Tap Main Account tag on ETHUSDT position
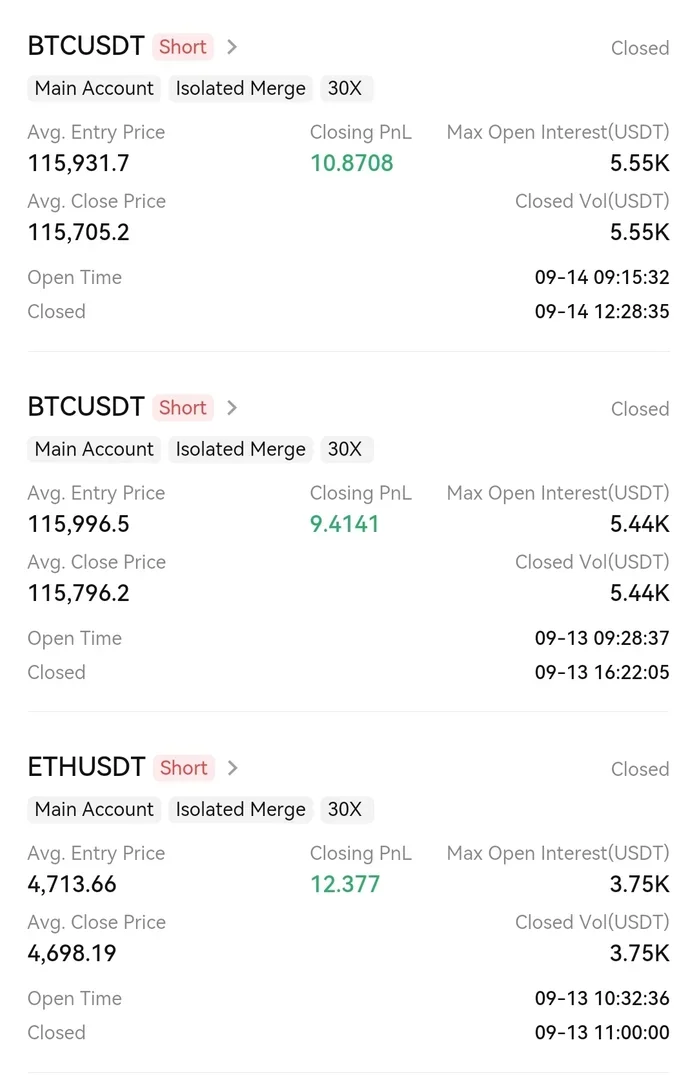 [94, 809]
